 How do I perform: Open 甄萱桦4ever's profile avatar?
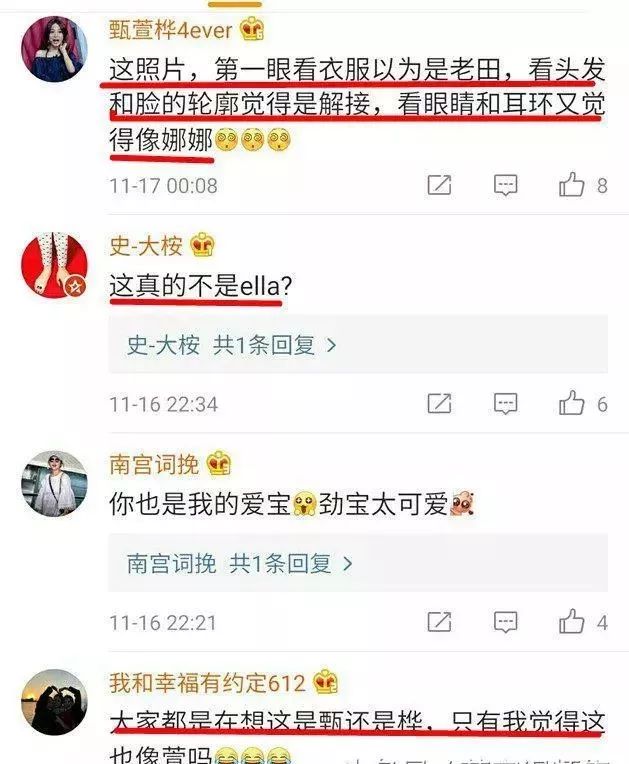click(x=54, y=48)
